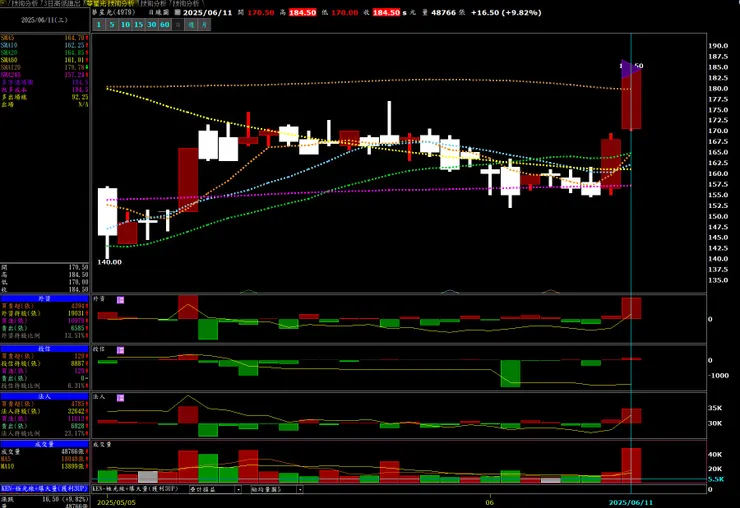The image size is (740, 508).
Task: Click the blue KEN-極光線+爆大量 panel header
Action: coord(44,489)
